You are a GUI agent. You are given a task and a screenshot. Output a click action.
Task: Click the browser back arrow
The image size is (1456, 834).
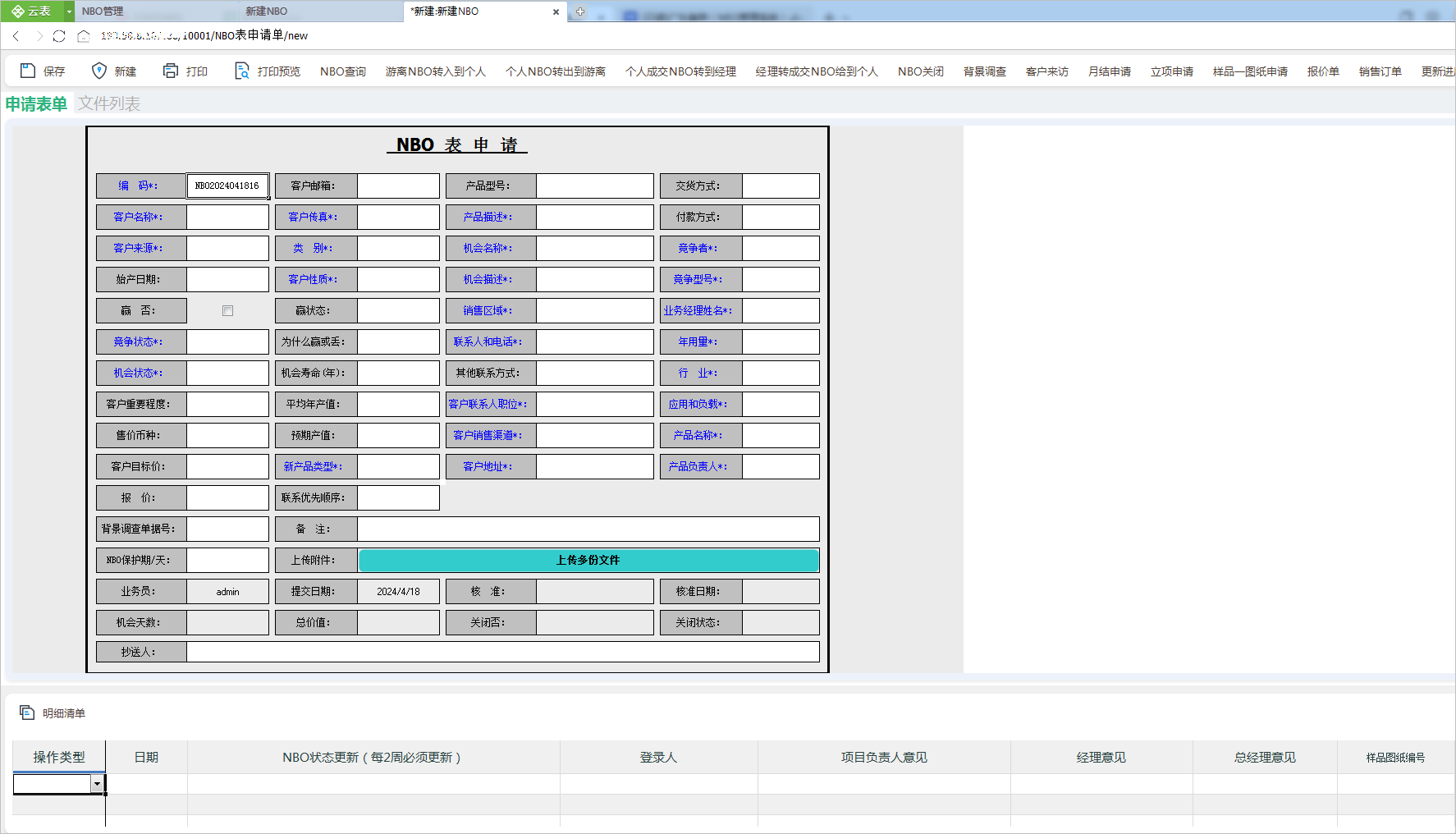(x=16, y=35)
